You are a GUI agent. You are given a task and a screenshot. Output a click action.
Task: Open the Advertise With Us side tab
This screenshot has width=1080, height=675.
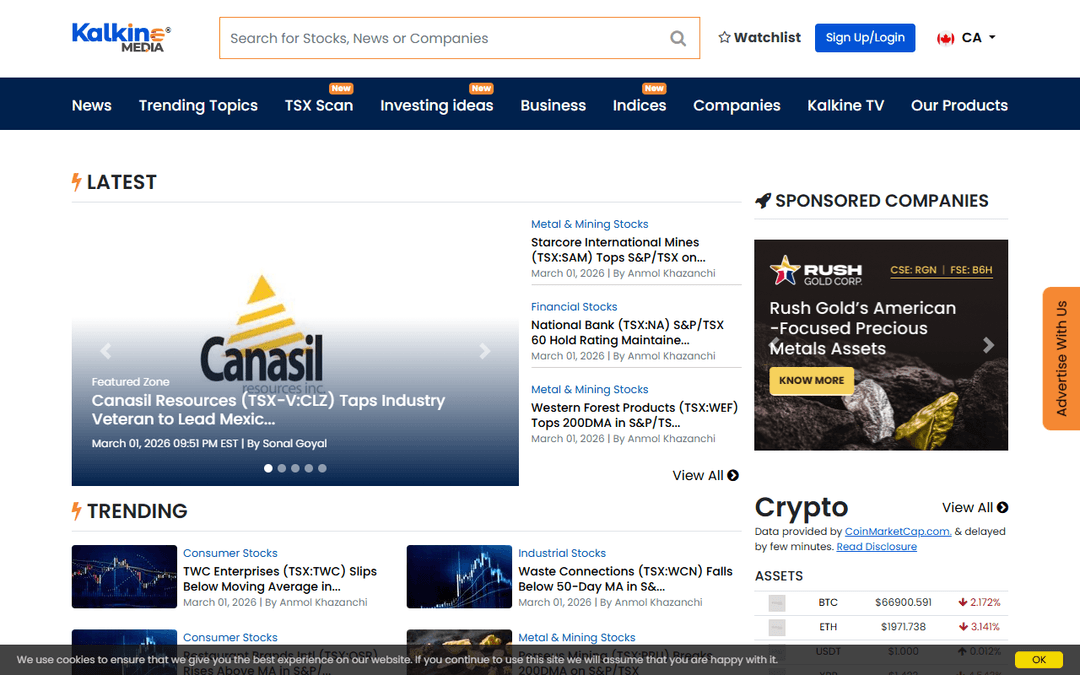(1061, 358)
